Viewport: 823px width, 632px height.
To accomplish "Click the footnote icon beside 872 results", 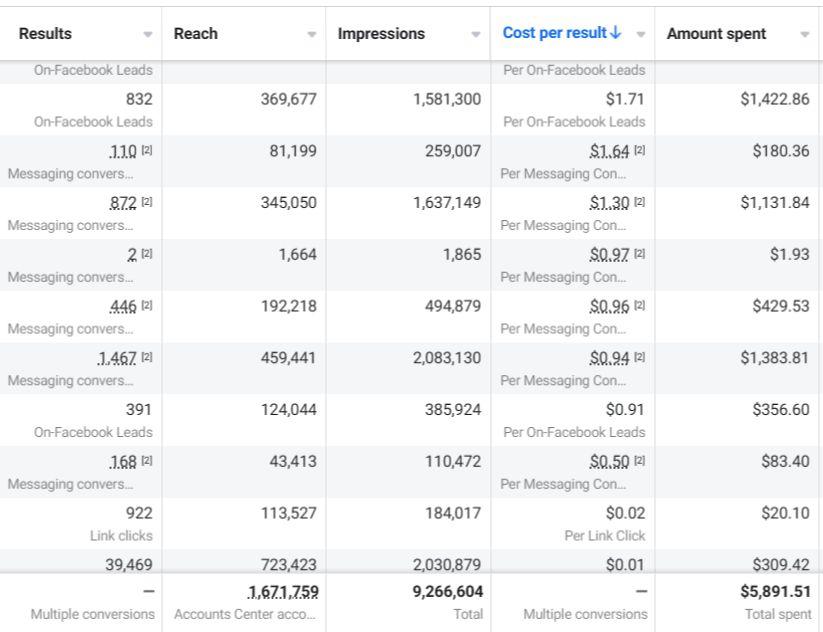I will pos(147,203).
